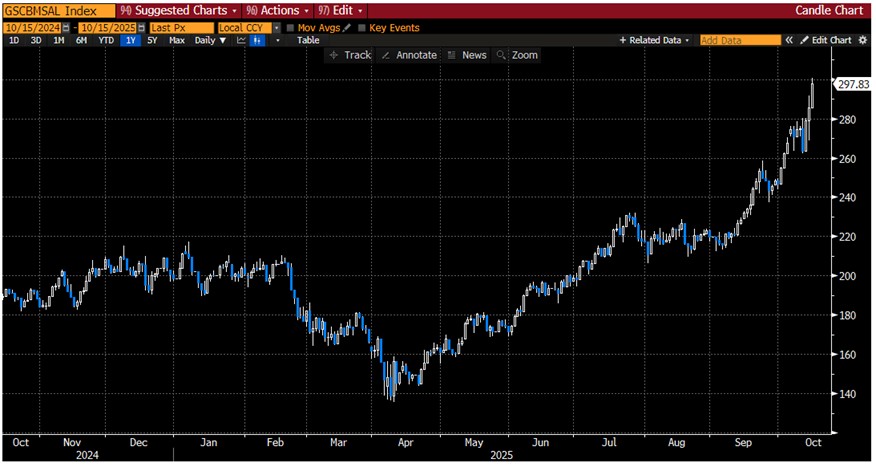Expand the Related Data dropdown
The width and height of the screenshot is (876, 467).
(x=656, y=41)
